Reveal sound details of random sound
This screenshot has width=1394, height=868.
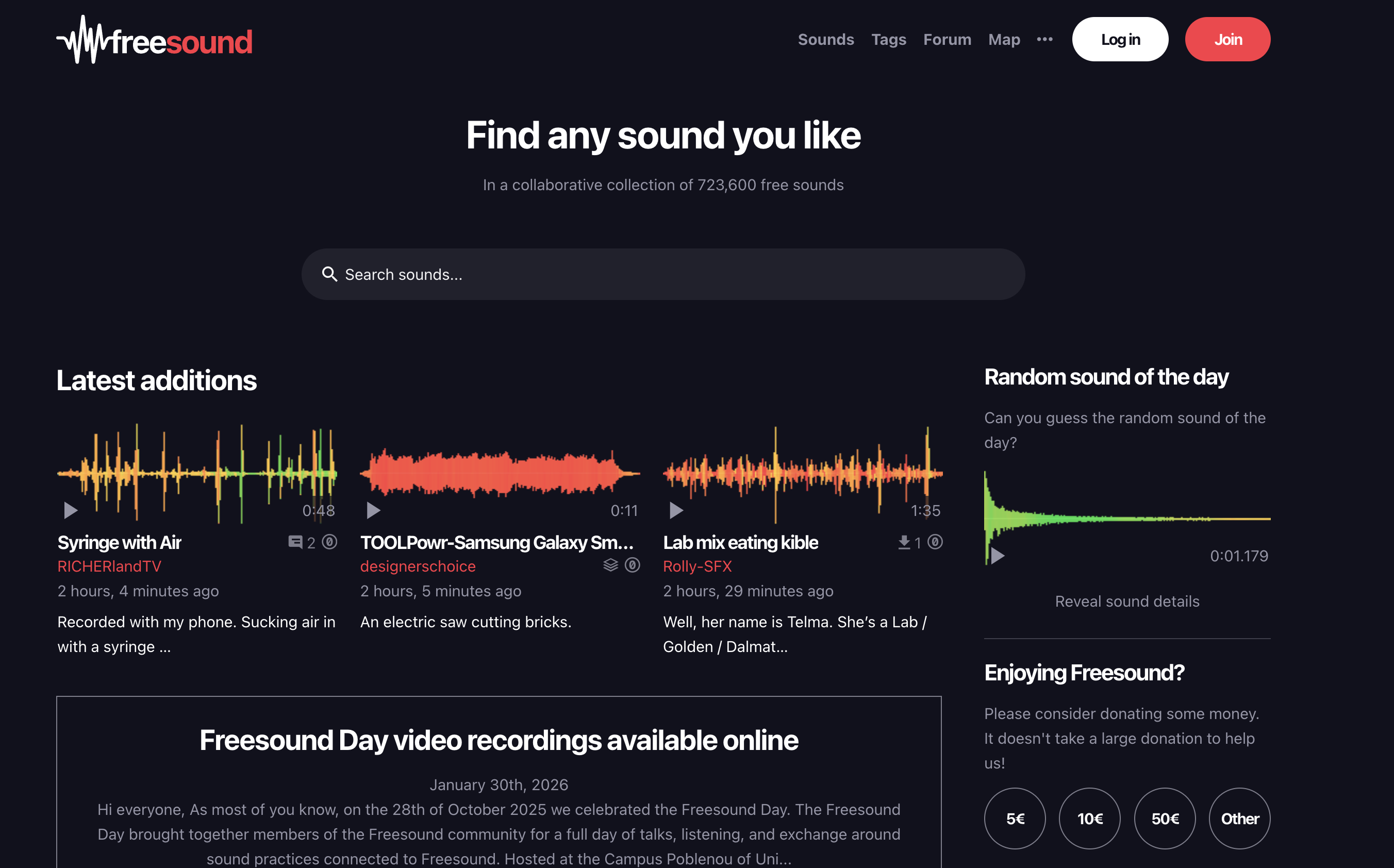(1127, 601)
